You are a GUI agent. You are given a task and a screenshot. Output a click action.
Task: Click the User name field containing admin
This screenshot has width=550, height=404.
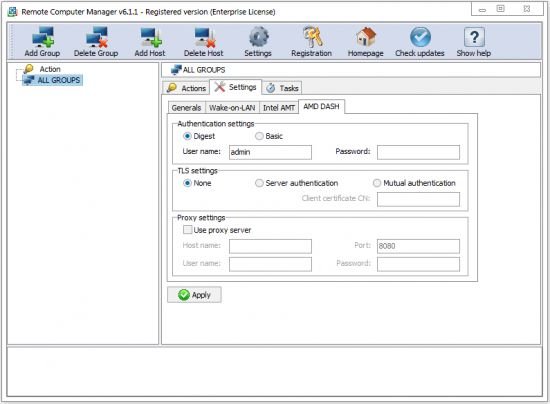coord(270,152)
